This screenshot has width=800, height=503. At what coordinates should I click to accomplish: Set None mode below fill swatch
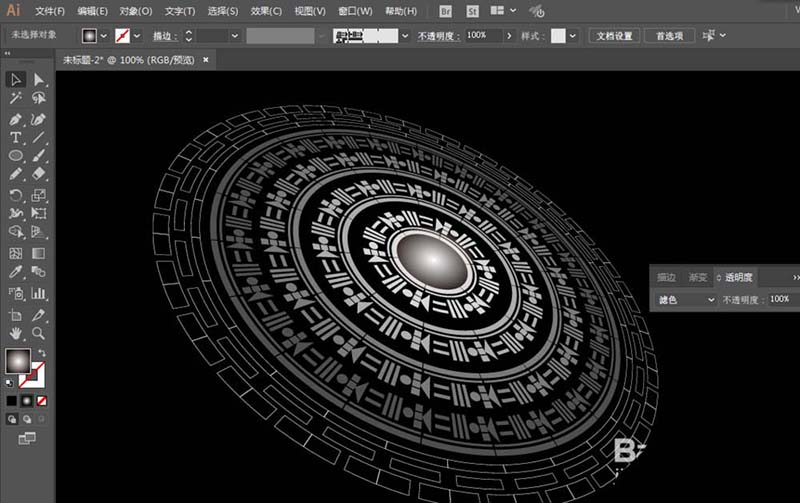(42, 401)
